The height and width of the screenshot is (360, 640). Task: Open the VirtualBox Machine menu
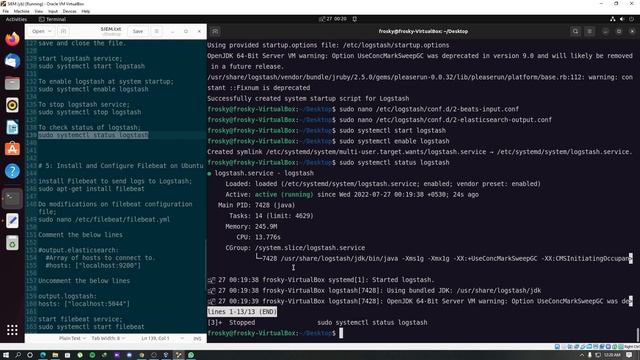coord(22,11)
